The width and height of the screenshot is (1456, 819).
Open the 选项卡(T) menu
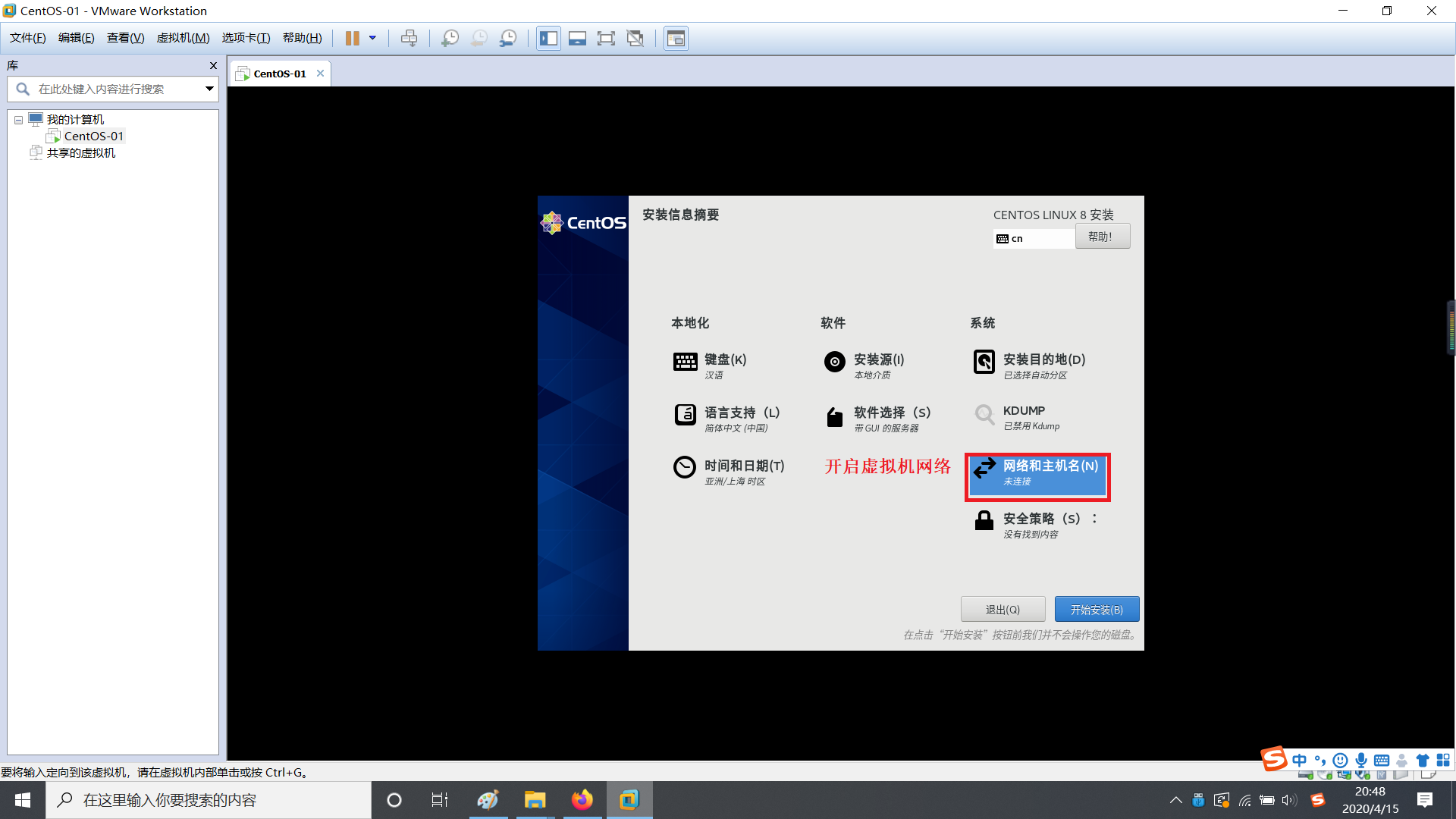point(246,38)
